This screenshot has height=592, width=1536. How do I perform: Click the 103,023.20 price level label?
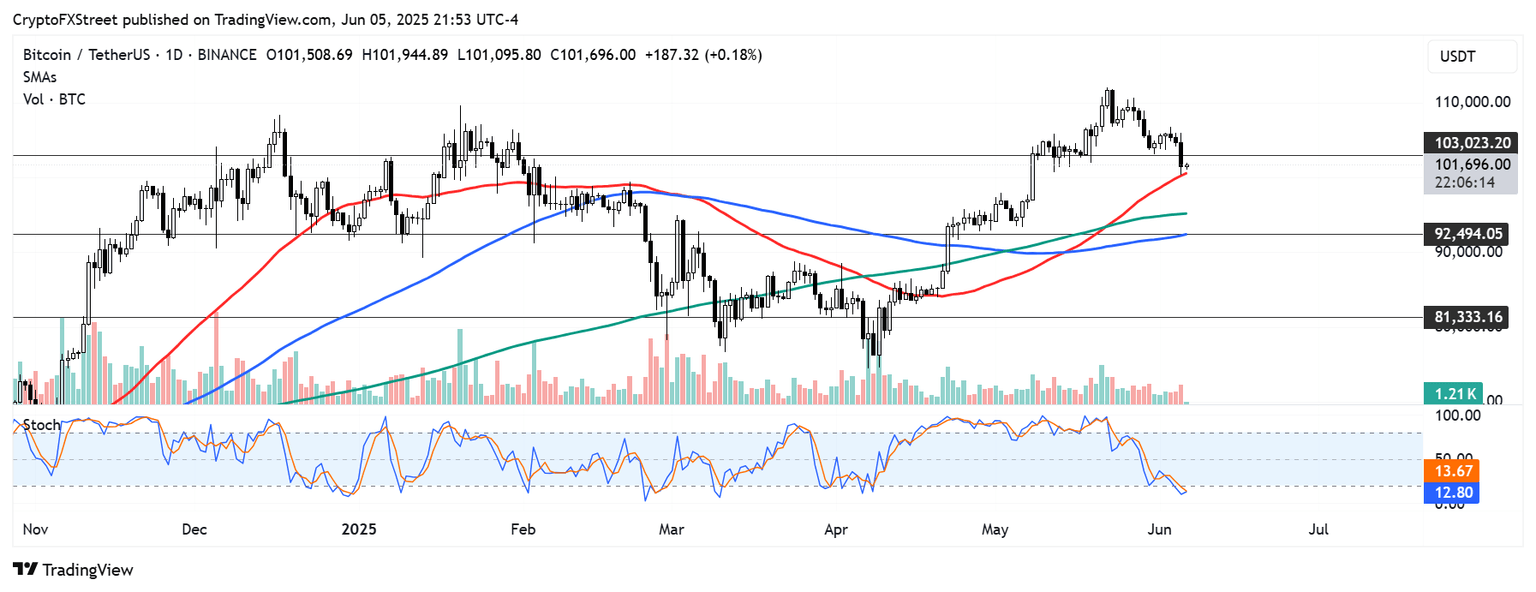click(1467, 143)
